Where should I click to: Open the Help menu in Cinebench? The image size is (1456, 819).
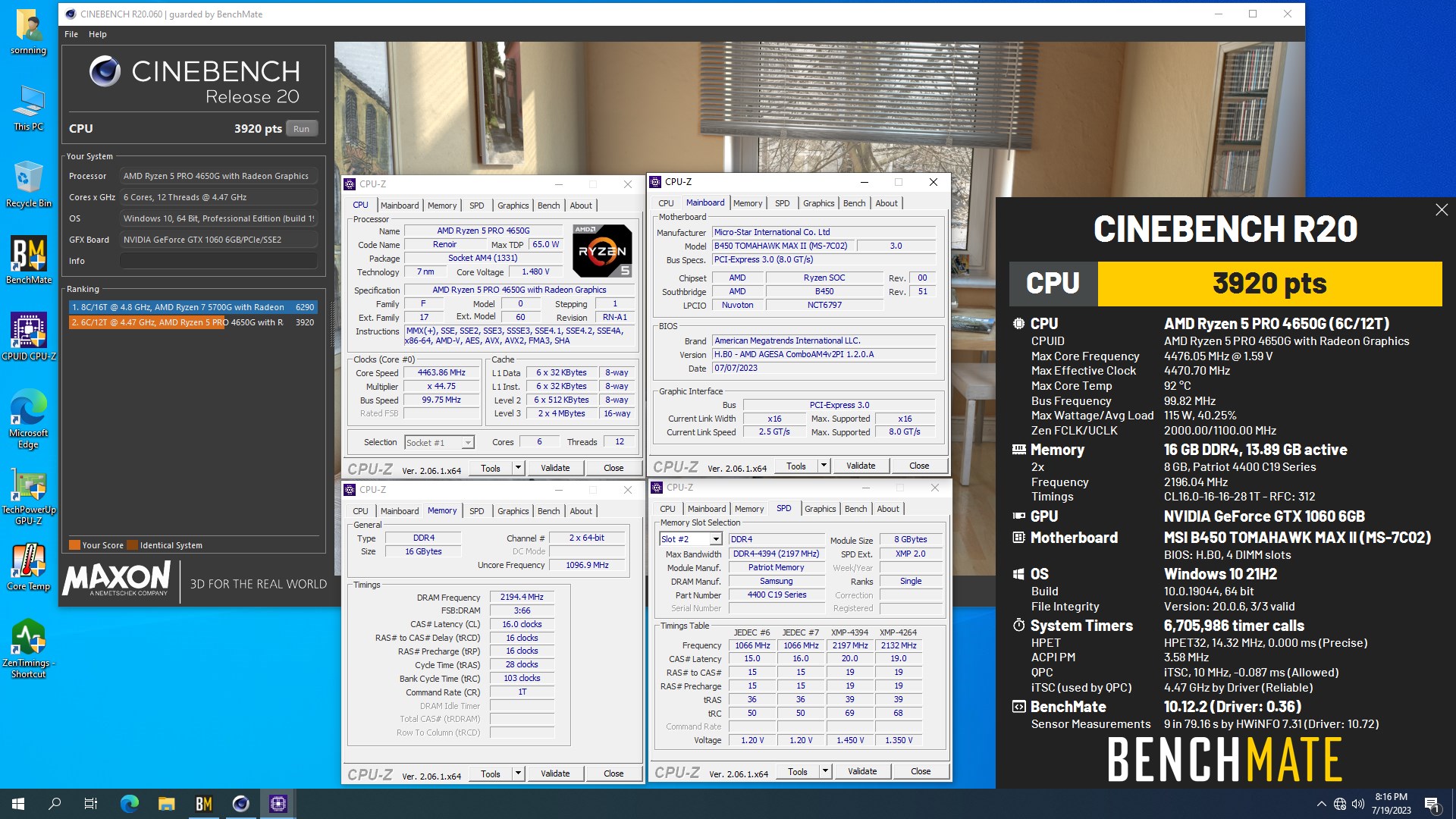click(x=98, y=34)
